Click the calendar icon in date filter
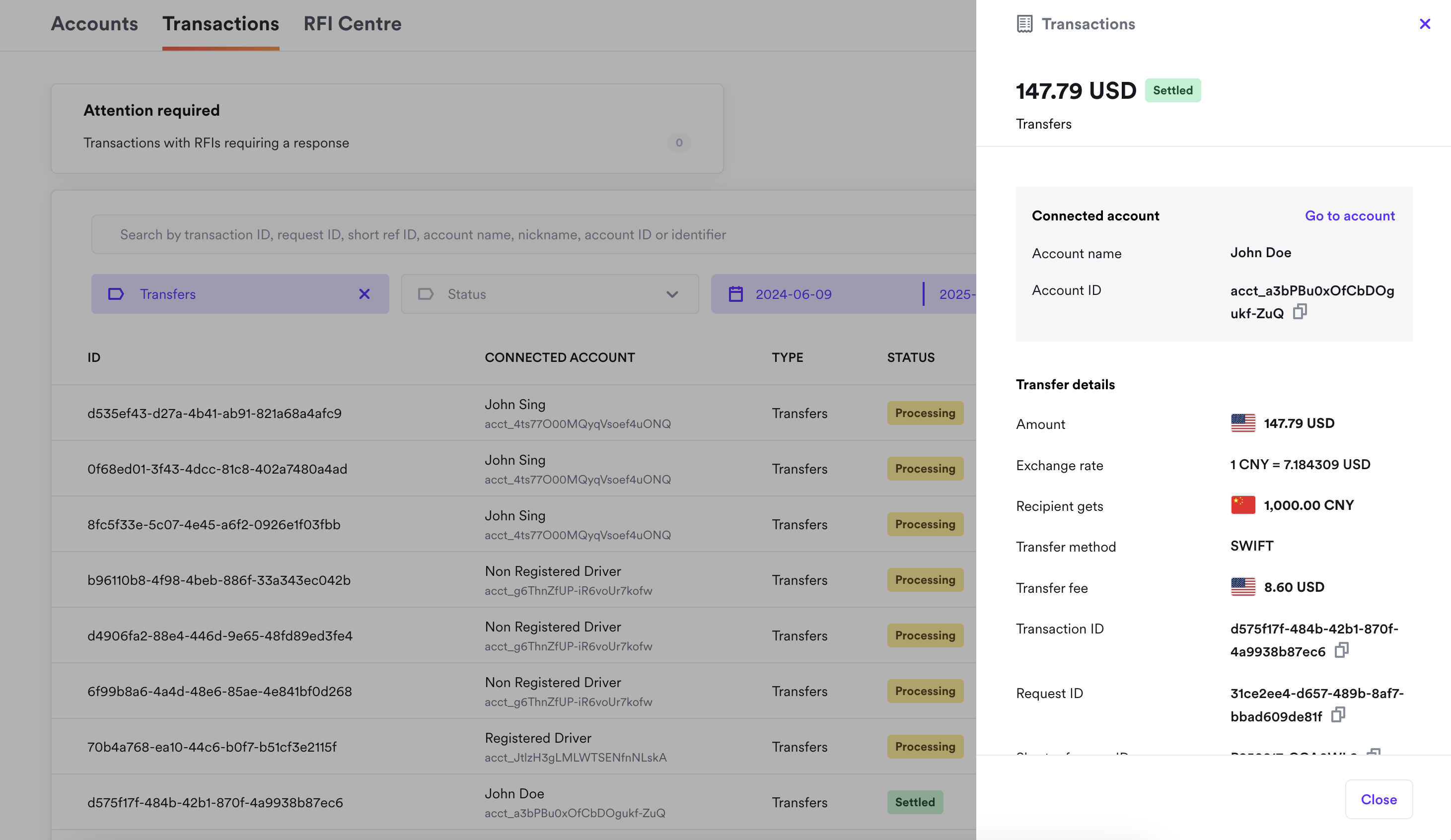The width and height of the screenshot is (1451, 840). pos(735,294)
